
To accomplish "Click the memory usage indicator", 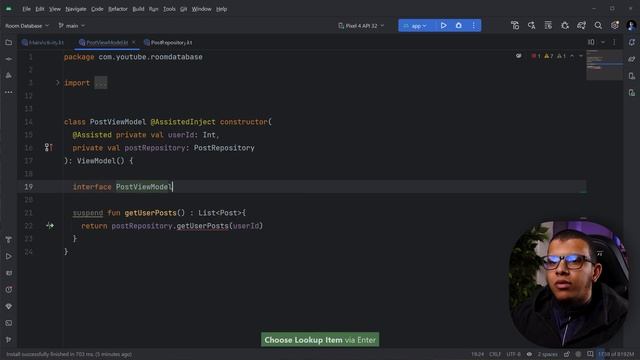I will pyautogui.click(x=616, y=354).
